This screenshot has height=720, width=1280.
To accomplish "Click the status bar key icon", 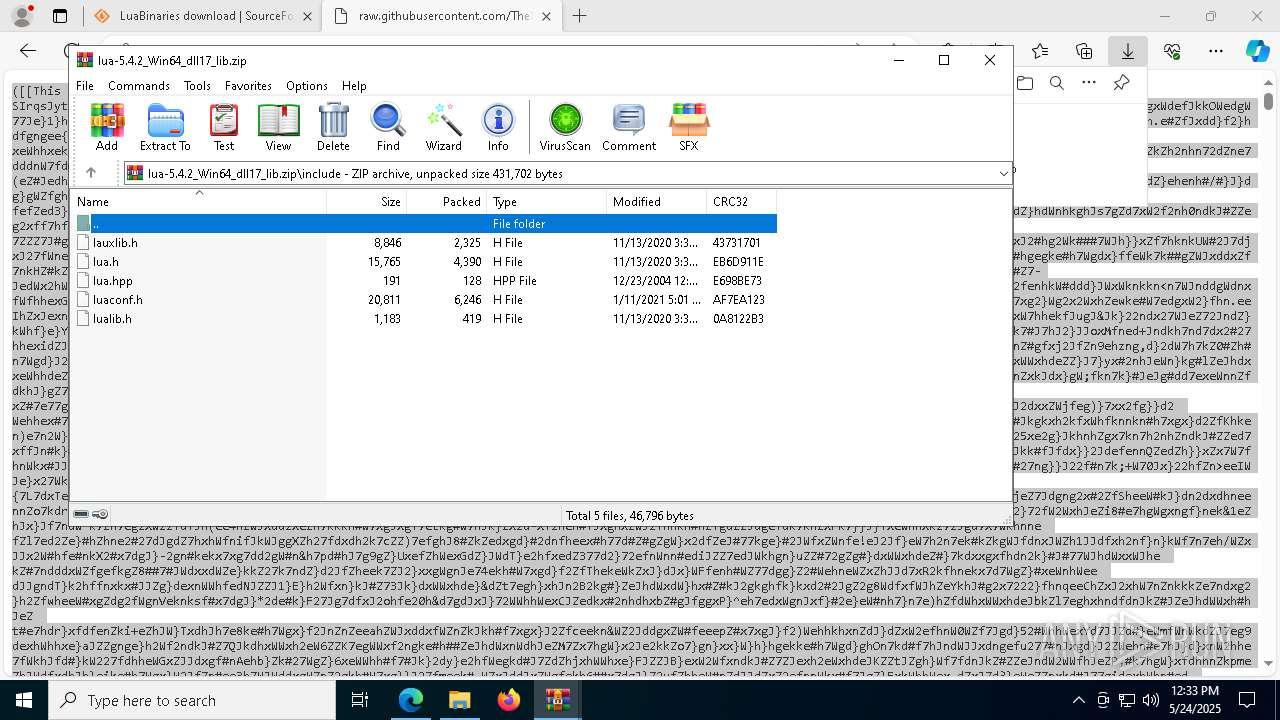I will tap(100, 515).
